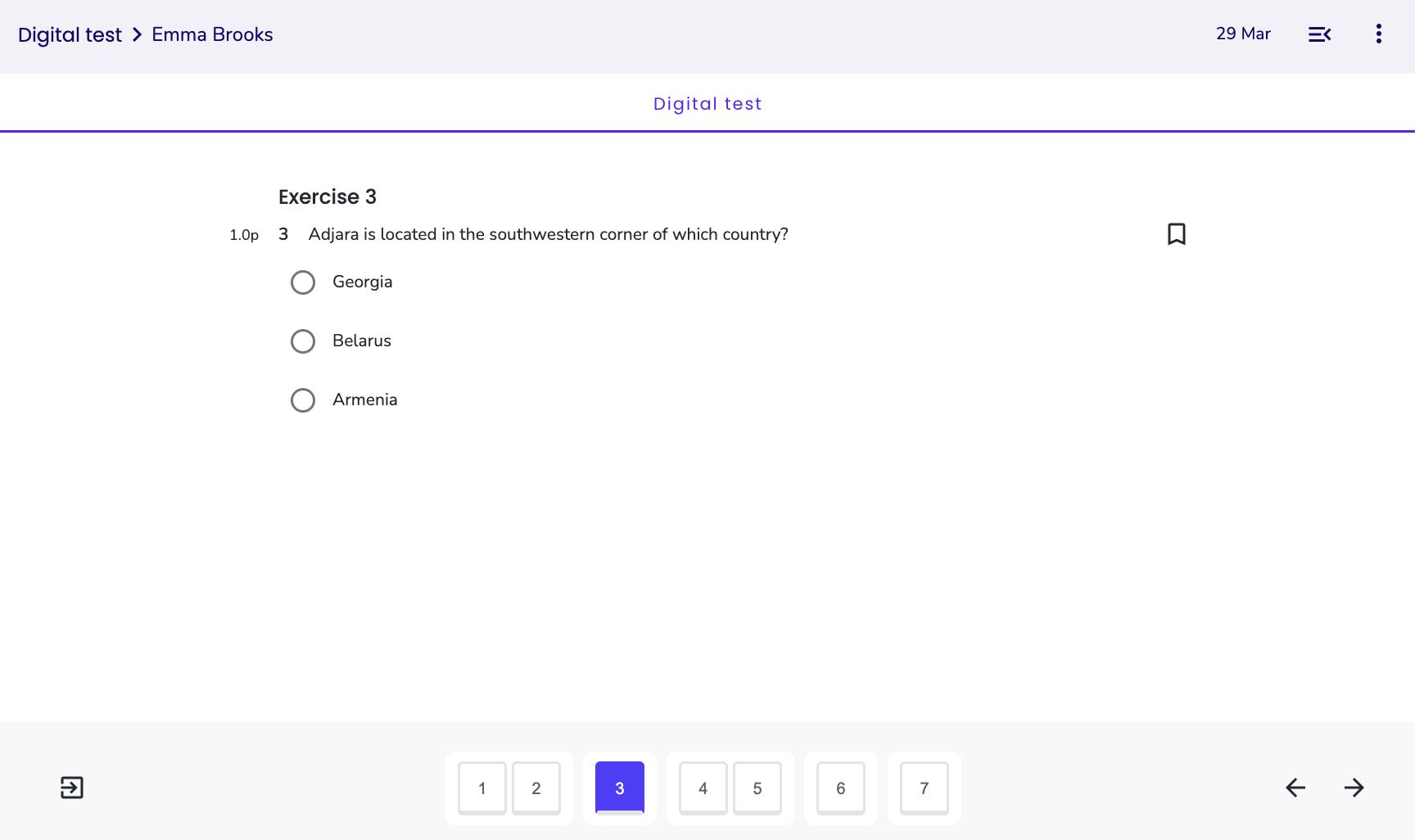Select the current question 3 tile
Image resolution: width=1415 pixels, height=840 pixels.
[620, 788]
